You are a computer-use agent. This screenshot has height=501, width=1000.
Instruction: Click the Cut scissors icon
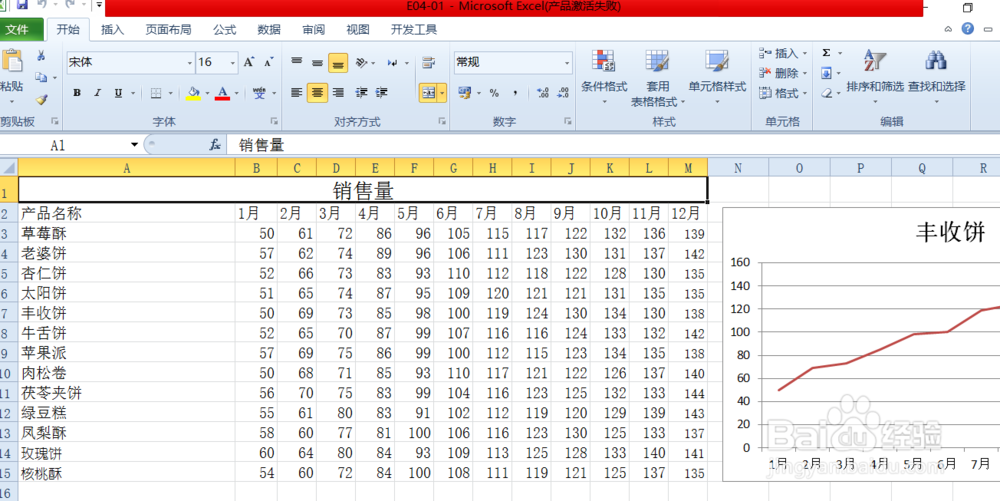click(x=41, y=56)
